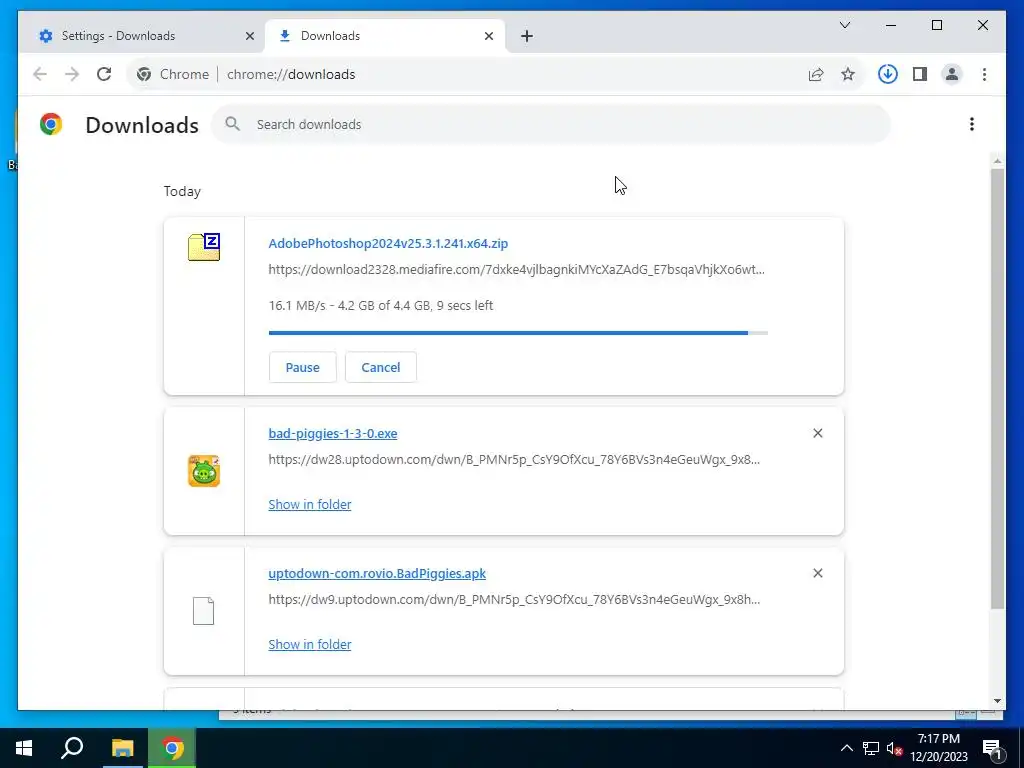Pause the Photoshop zip download
Image resolution: width=1024 pixels, height=768 pixels.
tap(302, 367)
